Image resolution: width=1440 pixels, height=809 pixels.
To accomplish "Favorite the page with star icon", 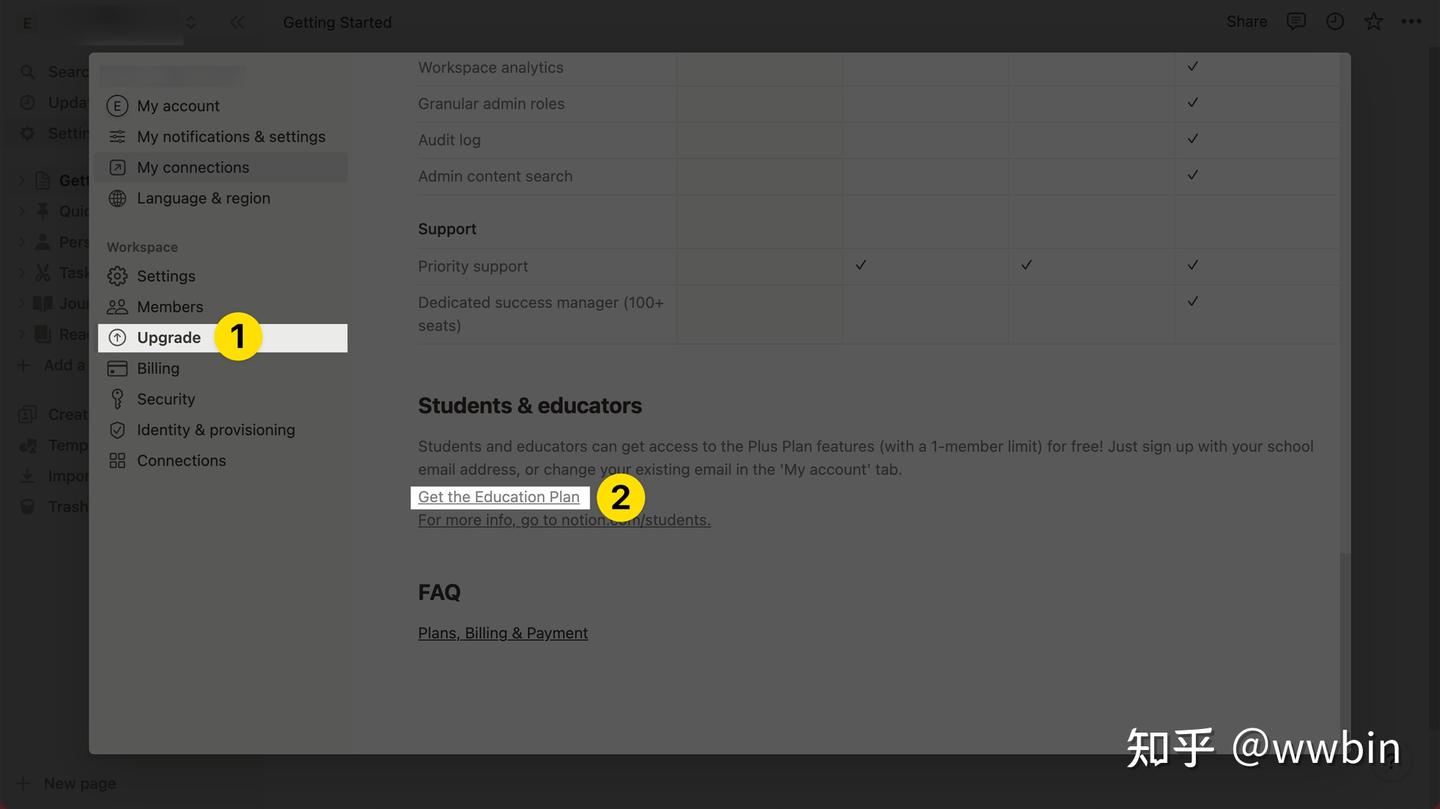I will point(1374,21).
